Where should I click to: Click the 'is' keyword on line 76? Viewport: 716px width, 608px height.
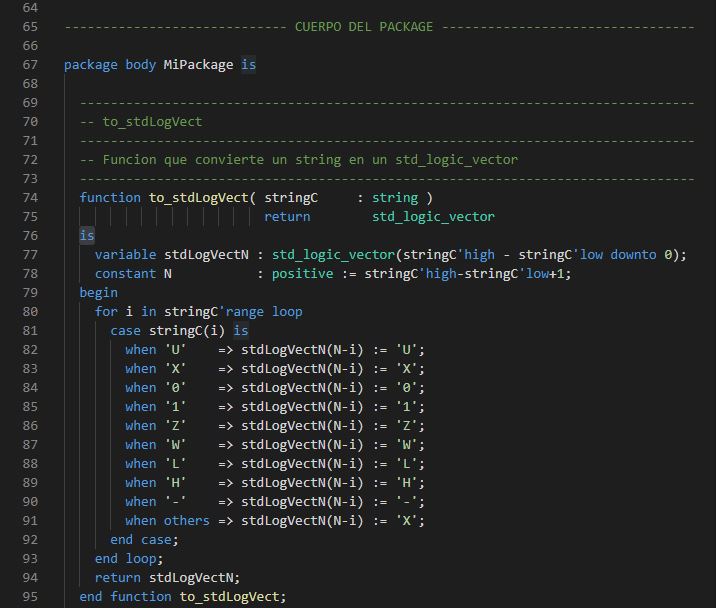pyautogui.click(x=87, y=236)
